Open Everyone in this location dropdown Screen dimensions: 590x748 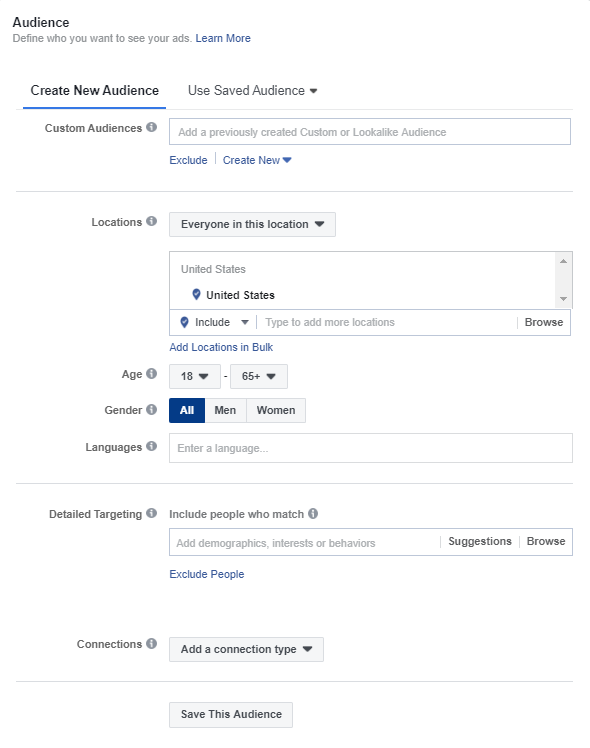pos(252,224)
